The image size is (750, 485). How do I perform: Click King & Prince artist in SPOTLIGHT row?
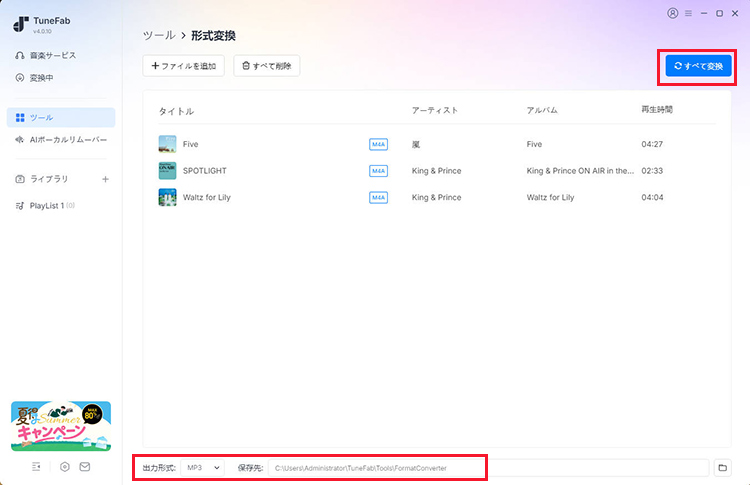click(437, 171)
